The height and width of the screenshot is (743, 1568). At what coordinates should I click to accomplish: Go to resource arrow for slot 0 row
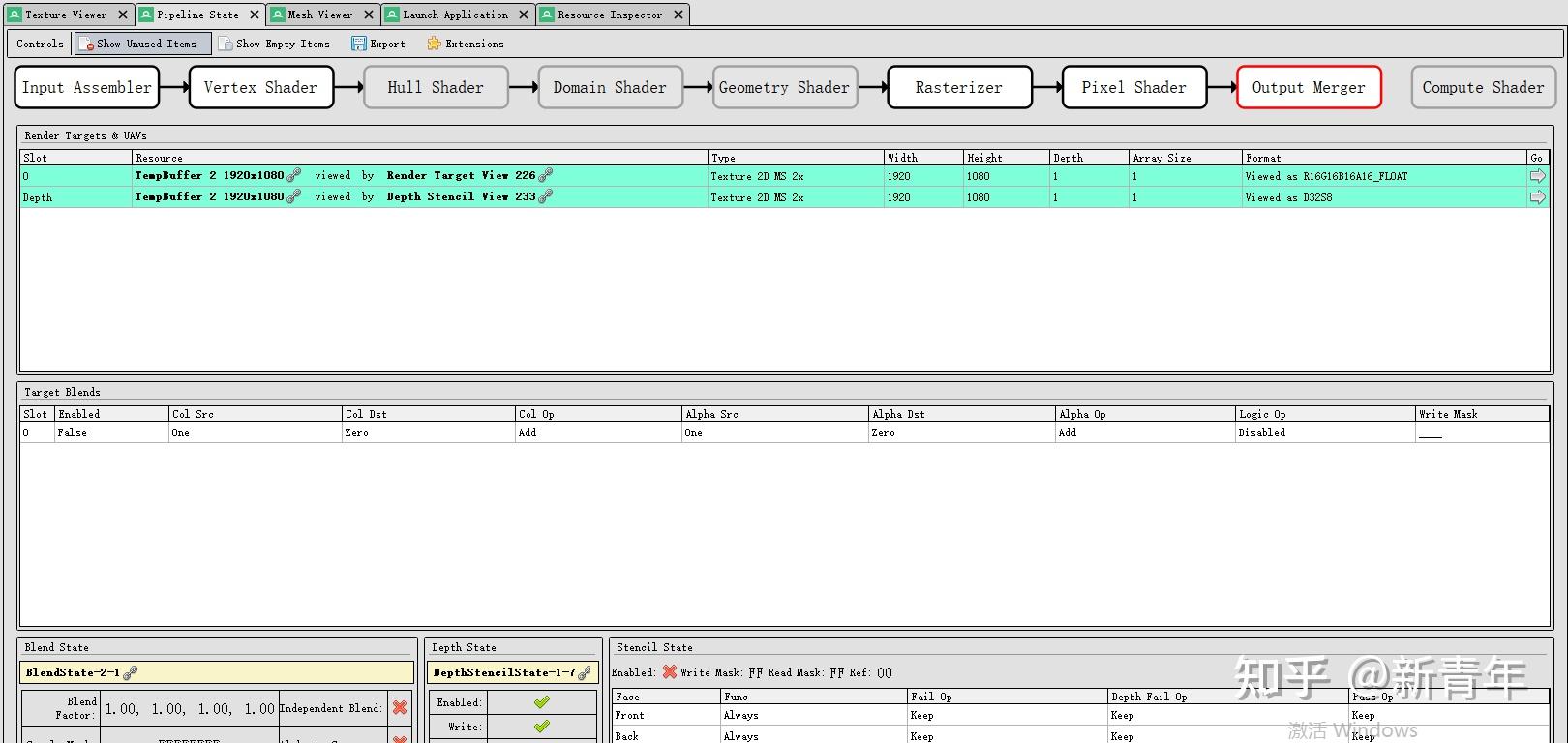coord(1537,176)
